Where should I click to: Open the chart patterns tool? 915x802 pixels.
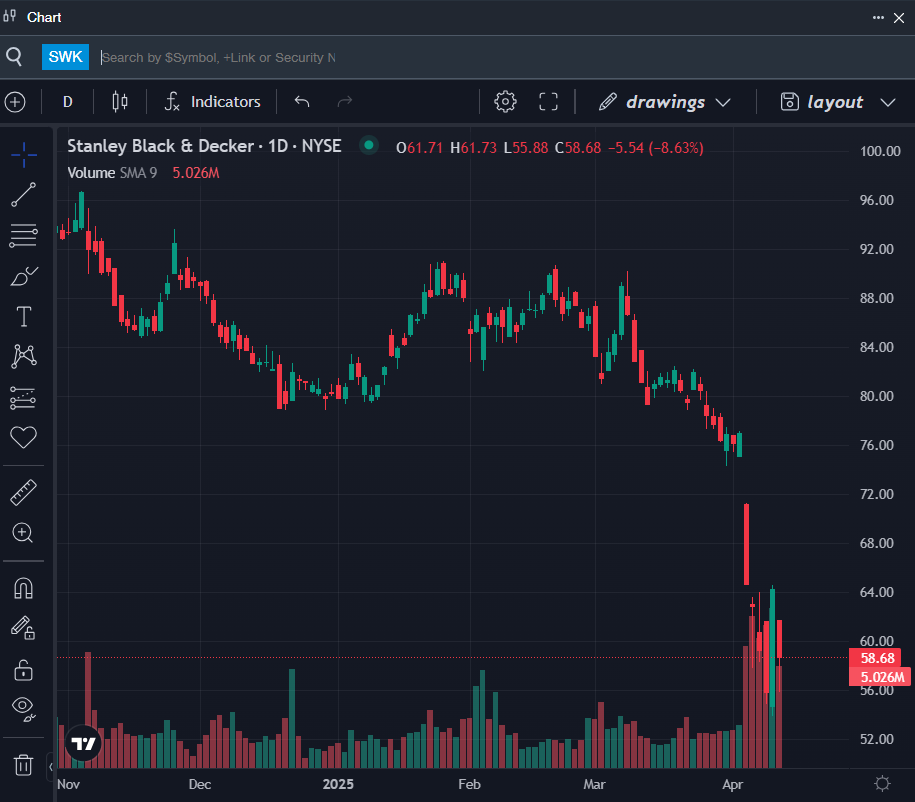(x=23, y=356)
